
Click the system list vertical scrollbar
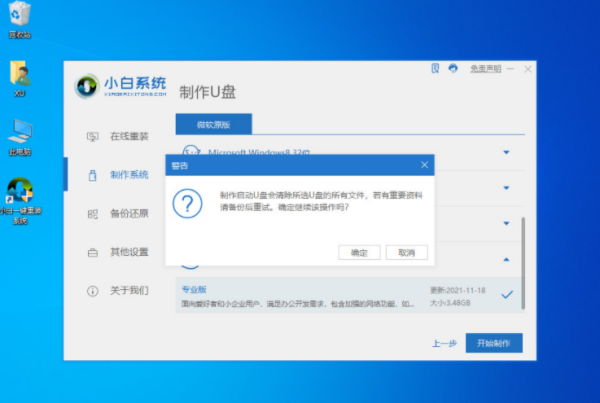point(523,263)
